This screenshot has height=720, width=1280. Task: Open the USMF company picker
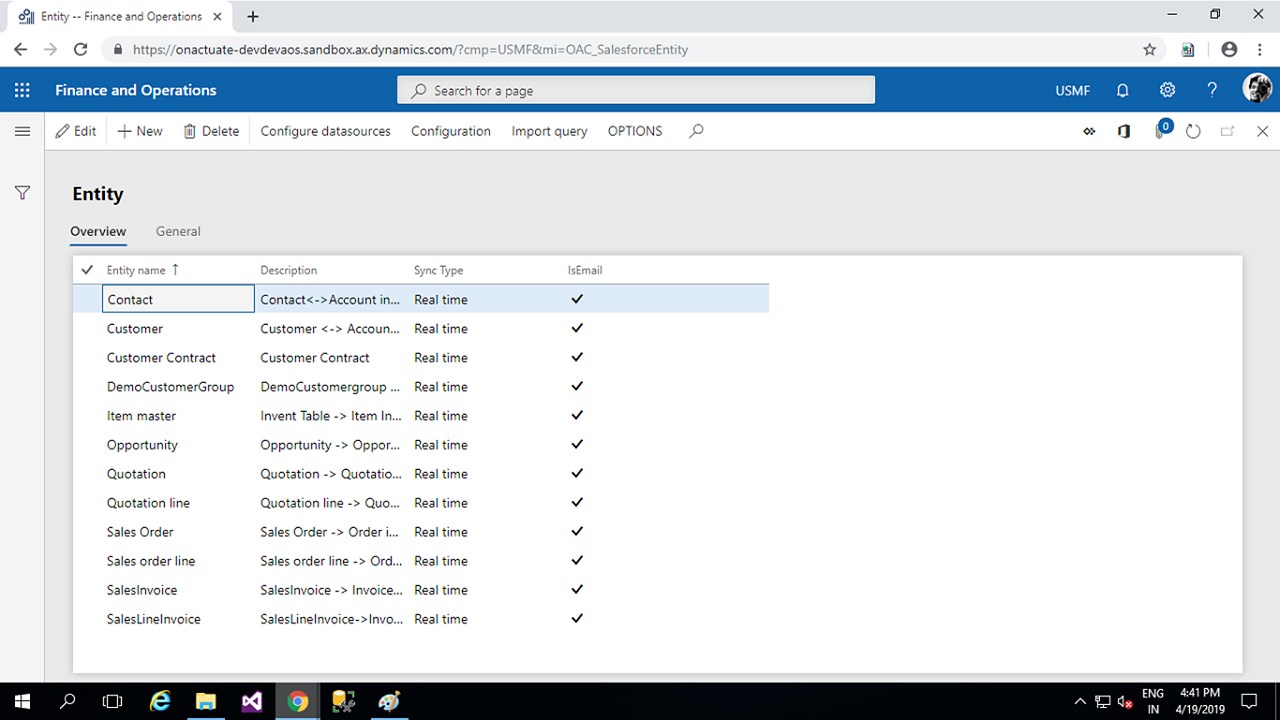coord(1072,90)
